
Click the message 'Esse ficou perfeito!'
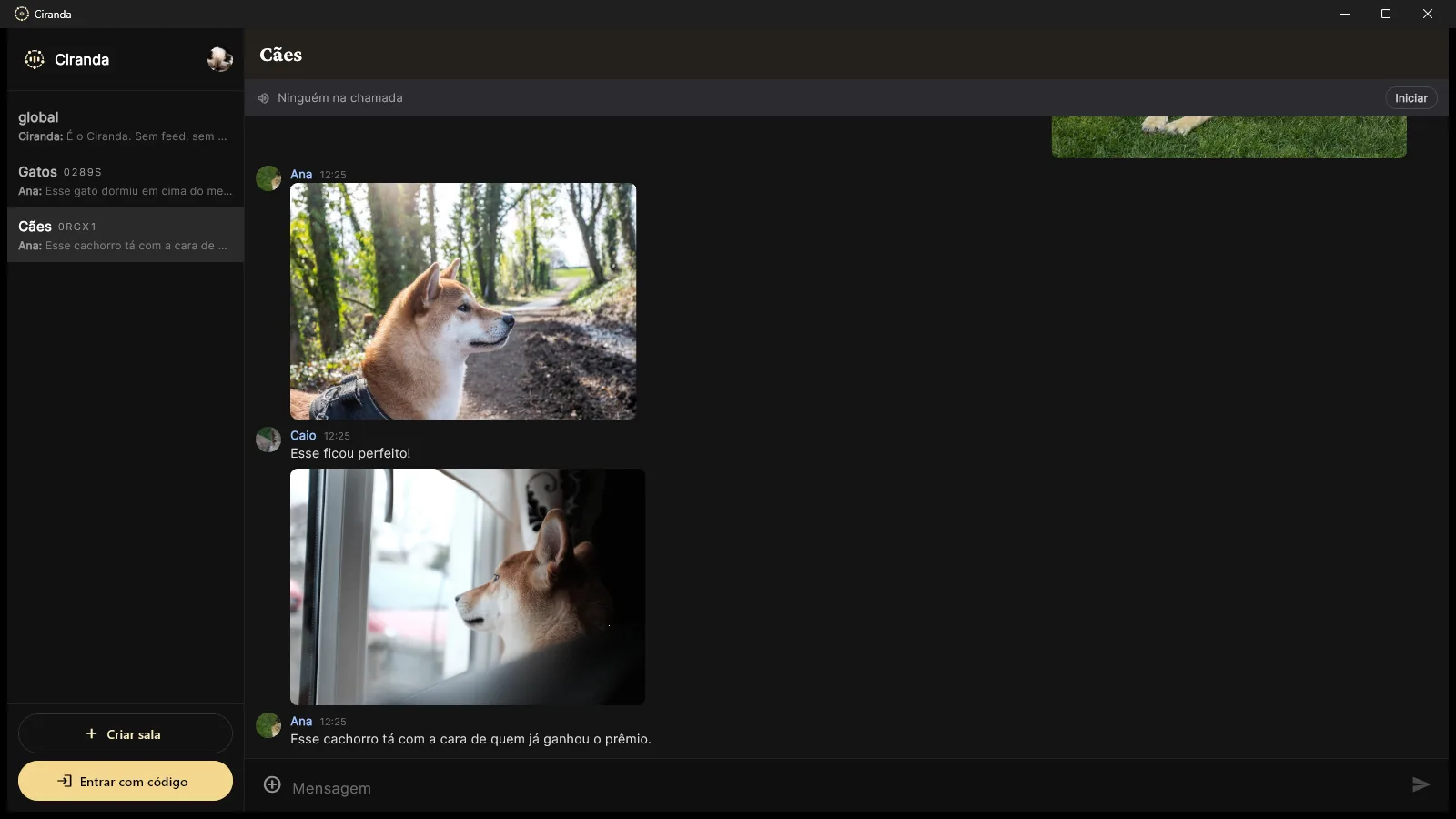click(x=350, y=453)
